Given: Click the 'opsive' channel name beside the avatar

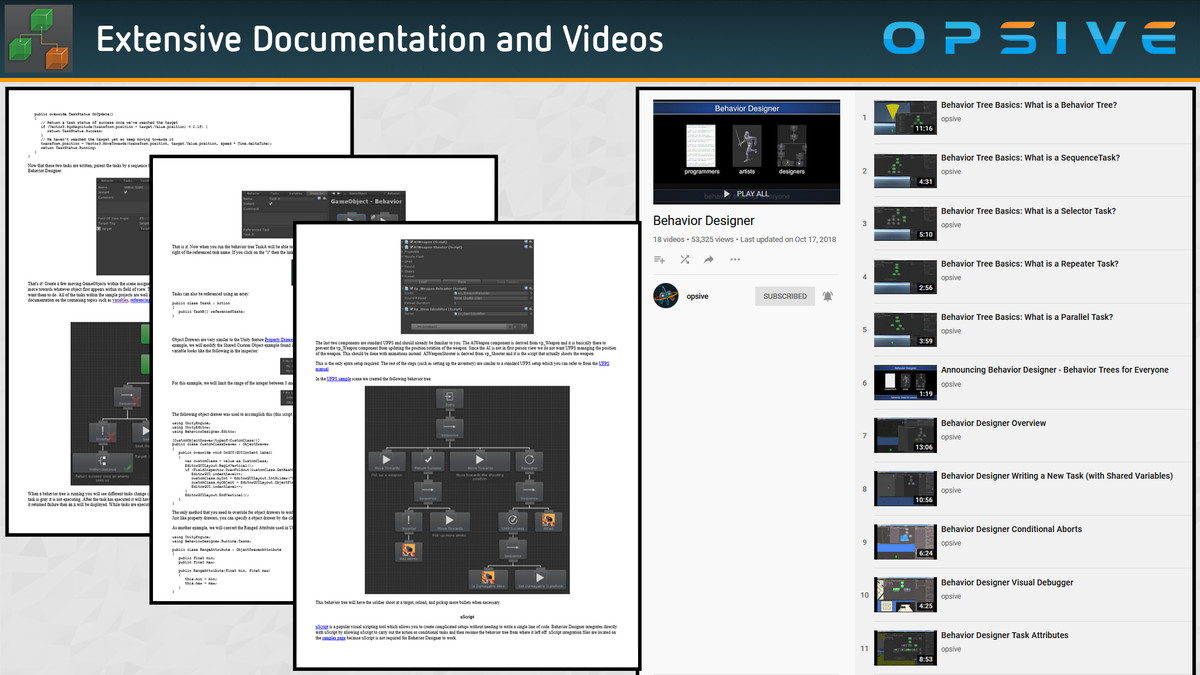Looking at the screenshot, I should (697, 296).
